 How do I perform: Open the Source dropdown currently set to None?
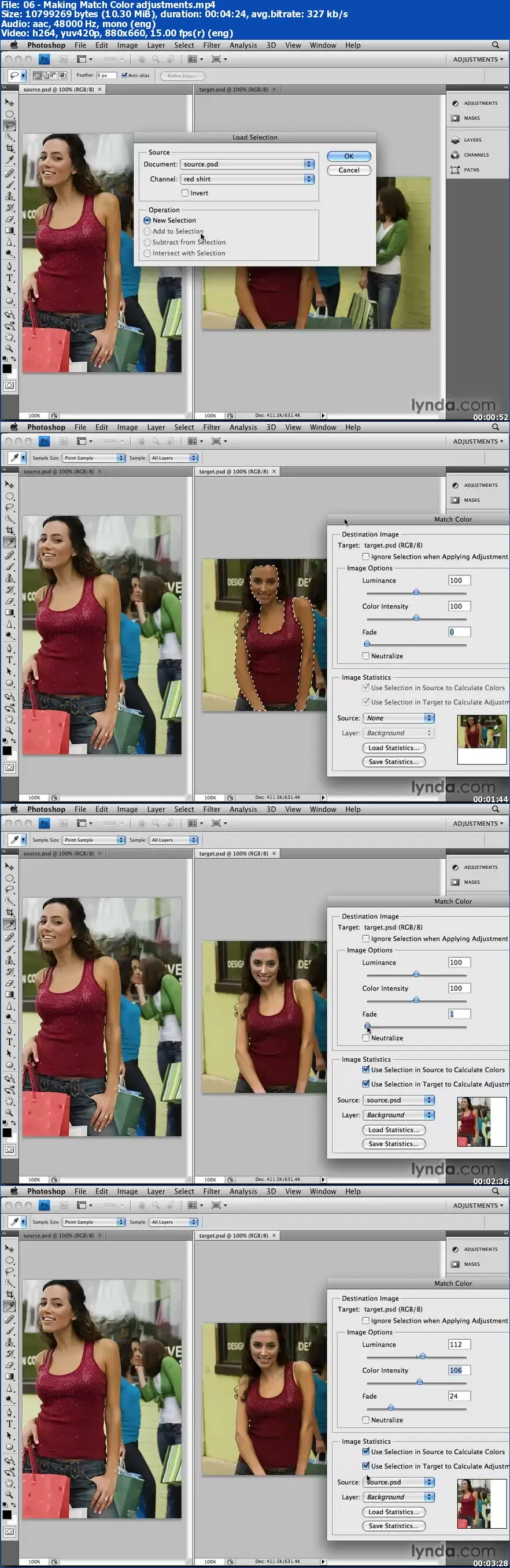[398, 718]
